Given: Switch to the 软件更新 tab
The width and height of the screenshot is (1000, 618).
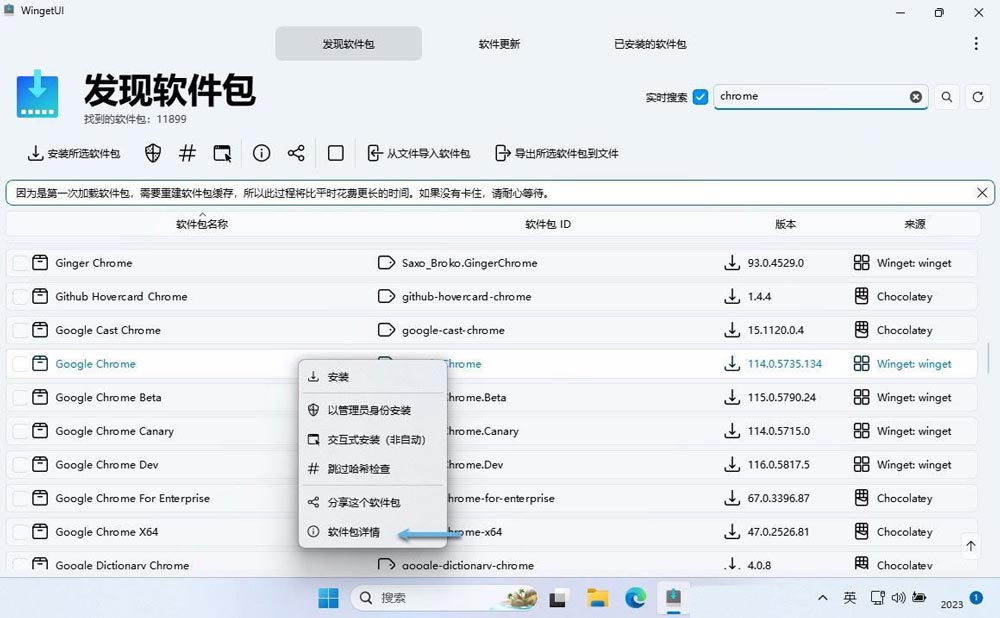Looking at the screenshot, I should pos(499,43).
